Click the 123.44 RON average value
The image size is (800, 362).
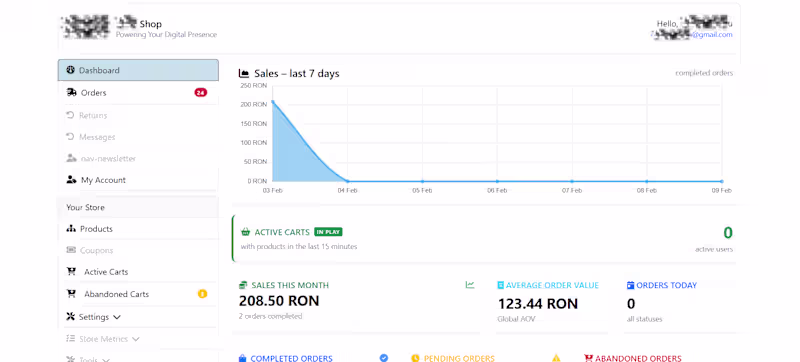538,304
